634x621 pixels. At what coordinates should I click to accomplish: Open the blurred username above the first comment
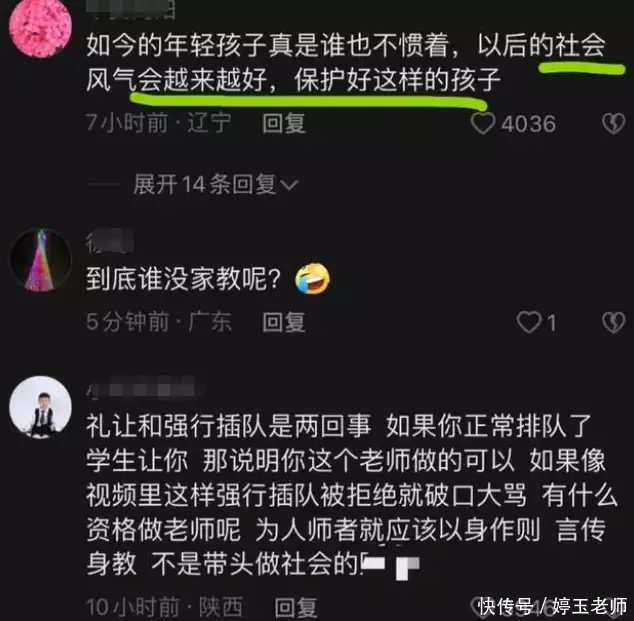[131, 10]
